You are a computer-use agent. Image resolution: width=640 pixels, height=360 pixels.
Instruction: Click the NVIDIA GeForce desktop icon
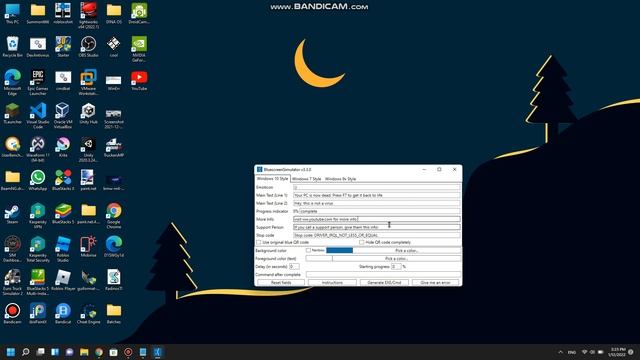(139, 49)
